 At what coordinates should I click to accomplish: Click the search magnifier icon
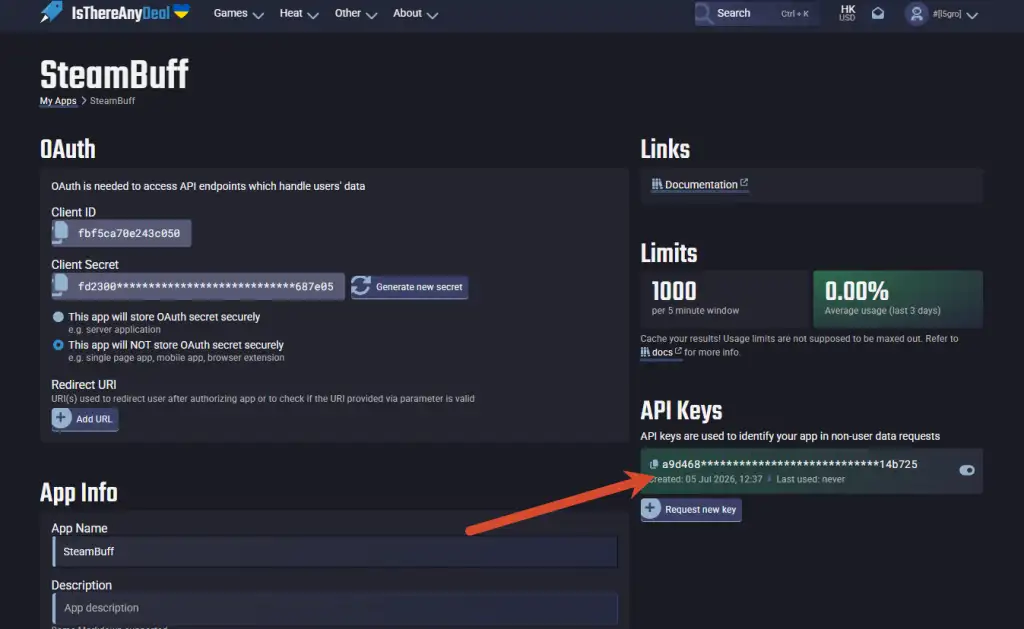[703, 13]
